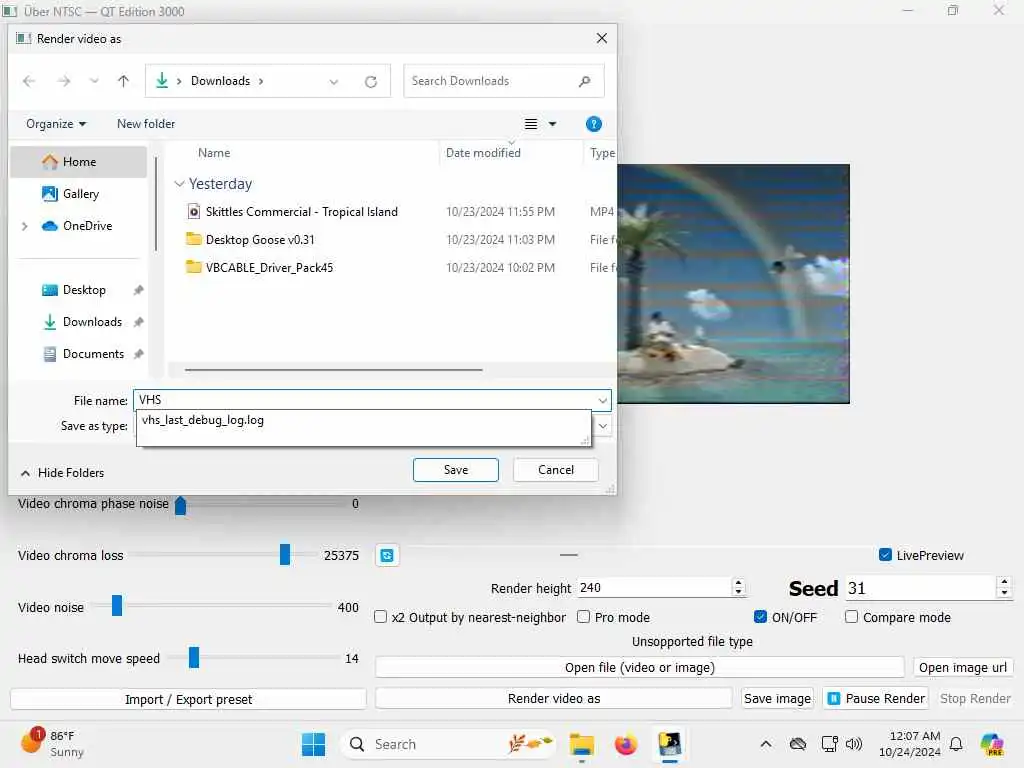The height and width of the screenshot is (768, 1024).
Task: Select OneDrive in the sidebar
Action: (87, 226)
